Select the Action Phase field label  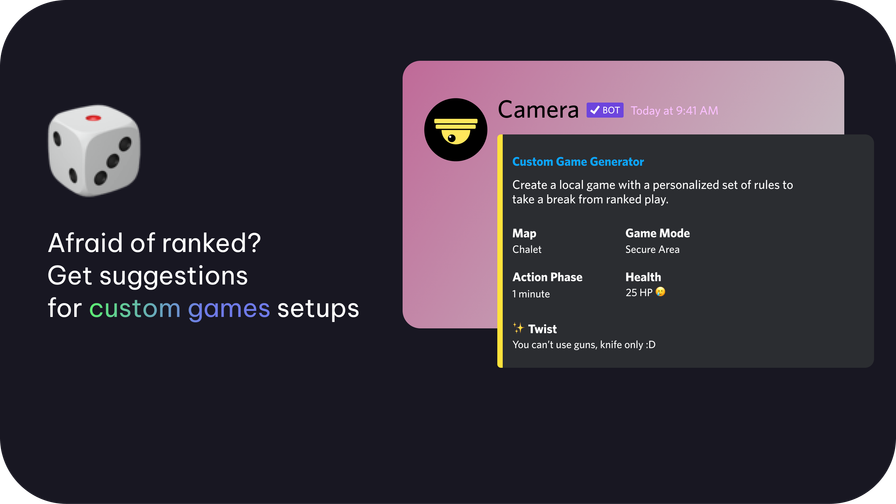[x=547, y=277]
